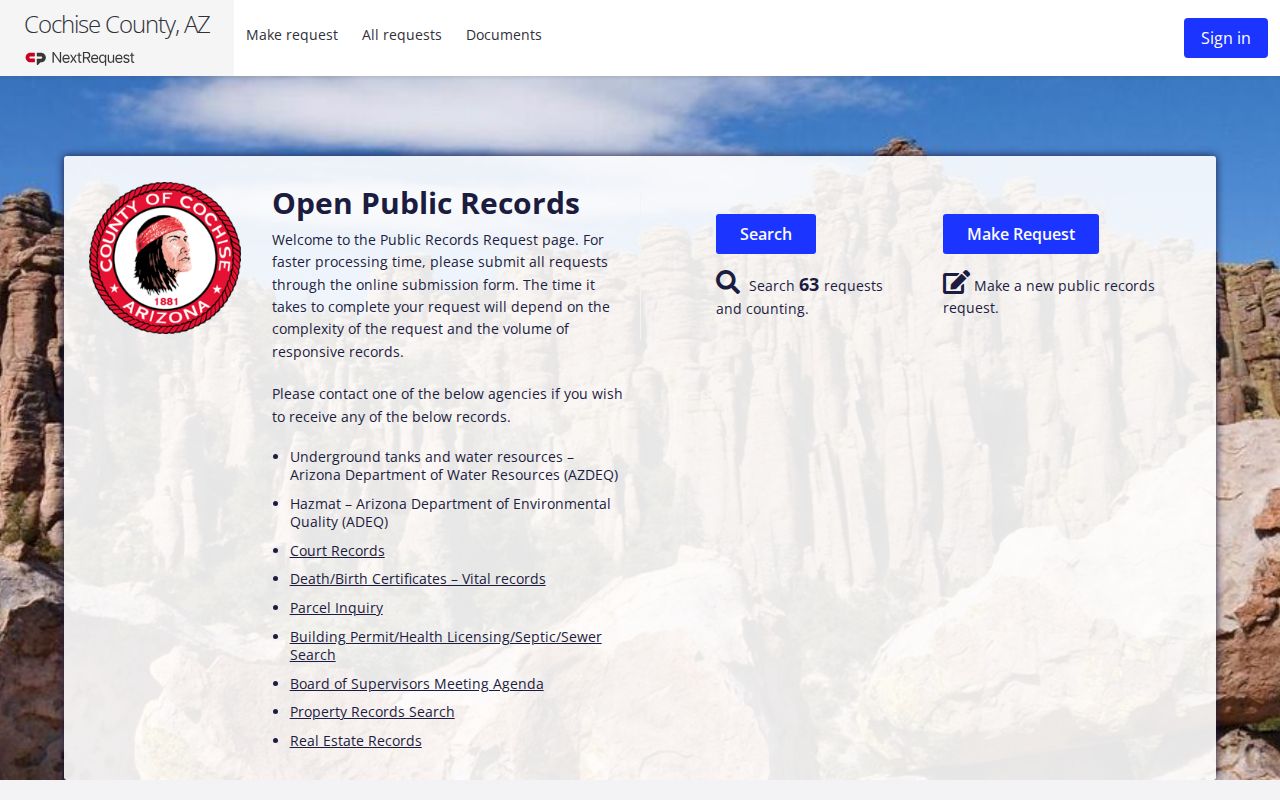Click the 'Make a new public records request' text
The height and width of the screenshot is (800, 1280).
(x=1049, y=296)
